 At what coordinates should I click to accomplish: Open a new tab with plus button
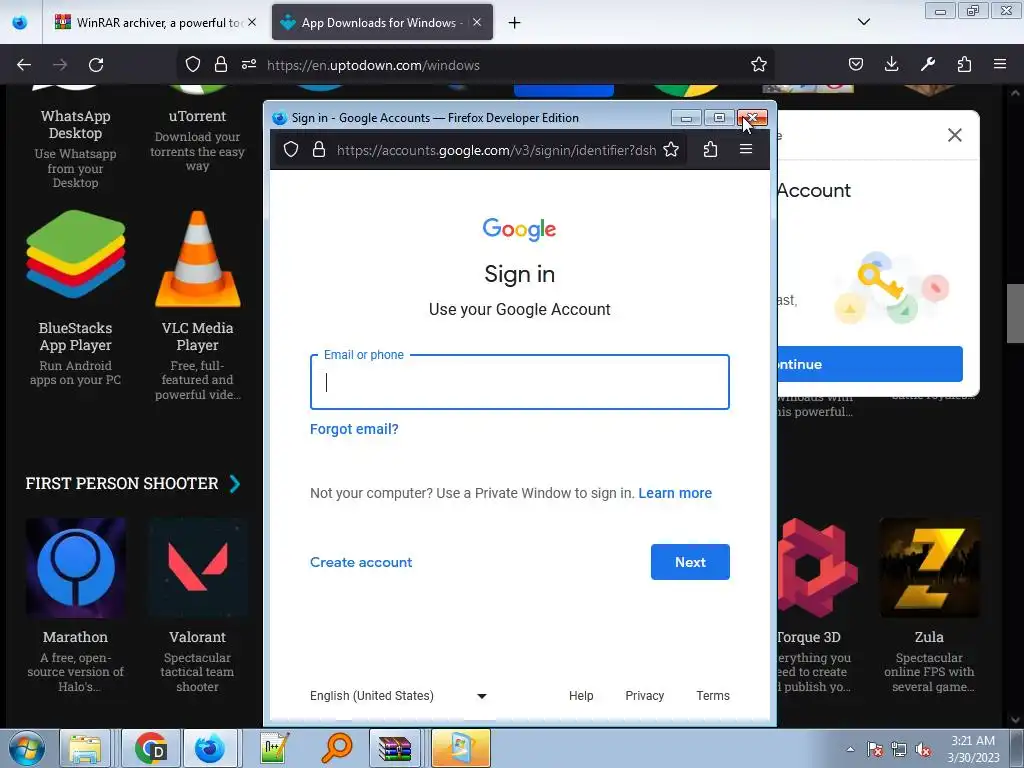point(515,23)
